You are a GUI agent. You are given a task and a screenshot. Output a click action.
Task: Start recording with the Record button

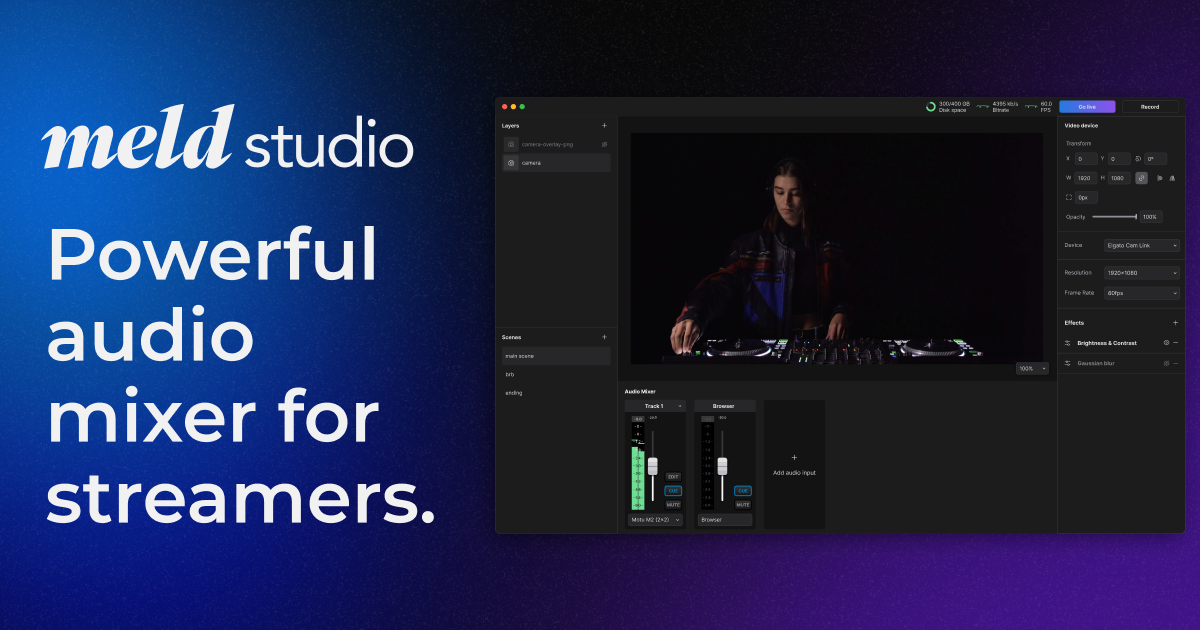coord(1152,106)
